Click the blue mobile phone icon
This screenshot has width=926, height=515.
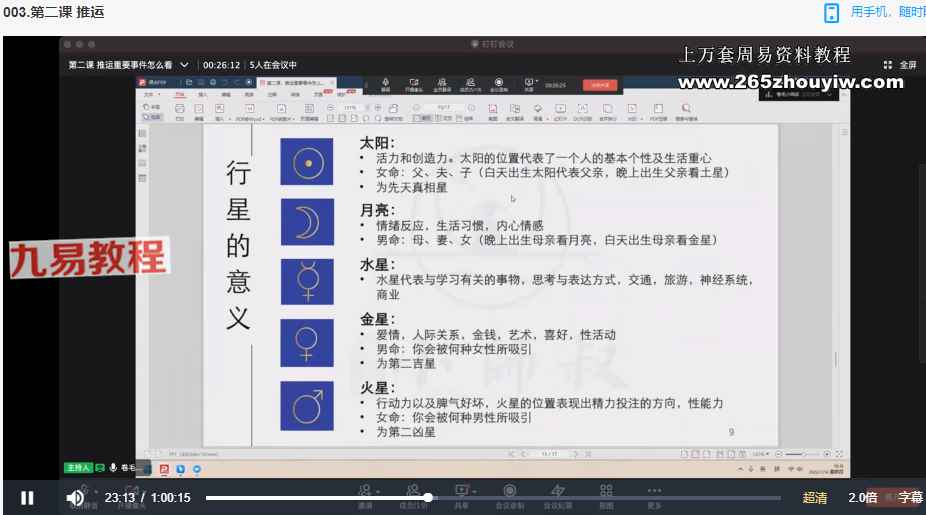[x=831, y=13]
